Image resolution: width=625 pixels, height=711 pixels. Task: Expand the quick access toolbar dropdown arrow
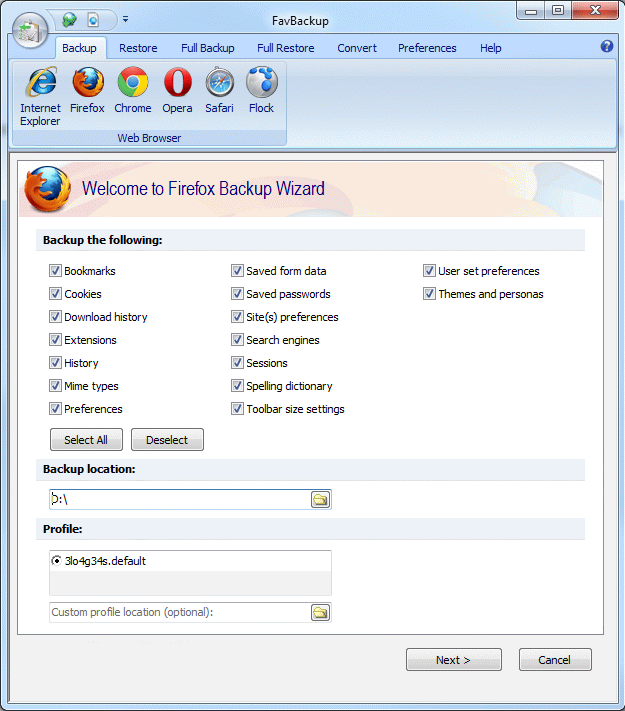[x=126, y=19]
